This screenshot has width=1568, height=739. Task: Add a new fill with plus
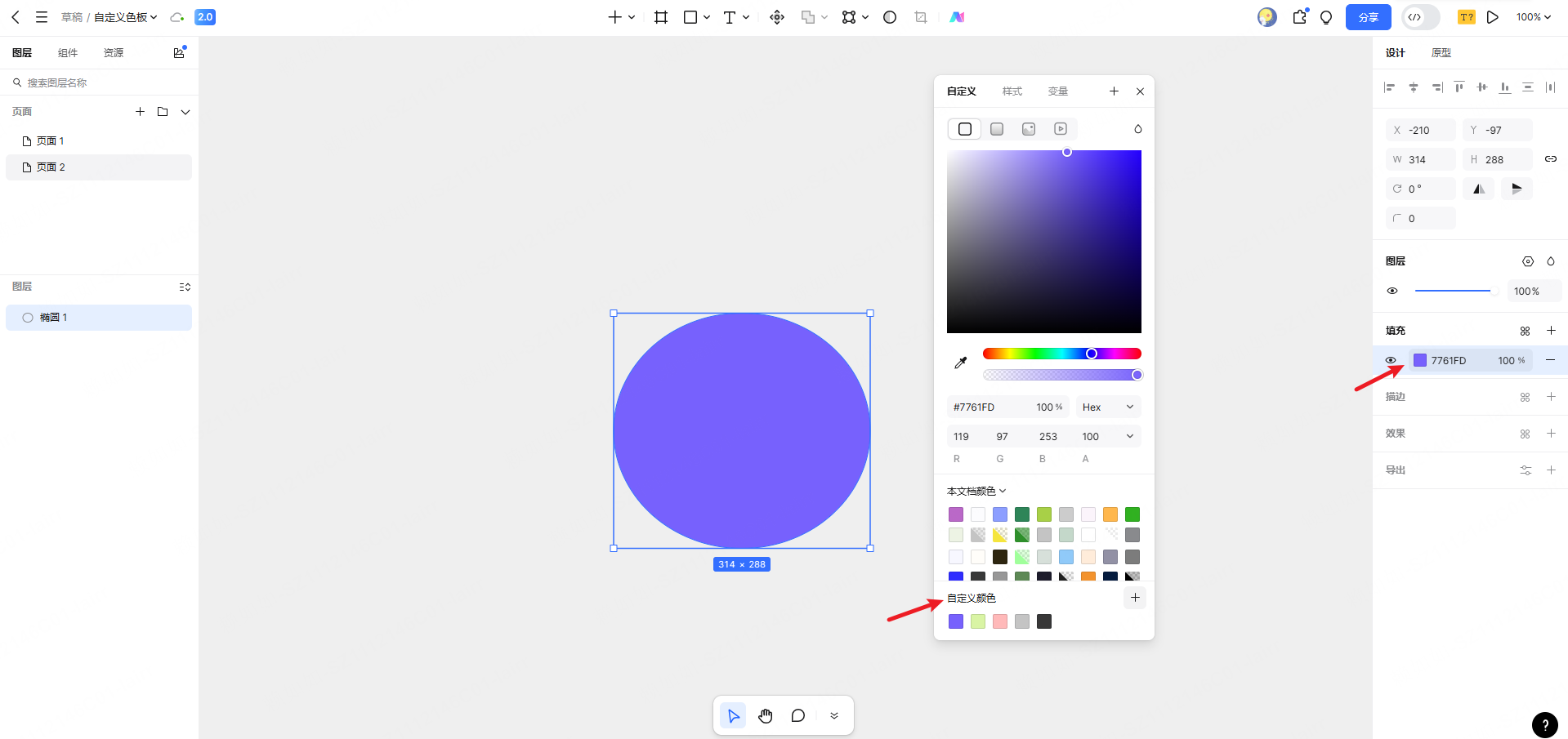point(1551,331)
